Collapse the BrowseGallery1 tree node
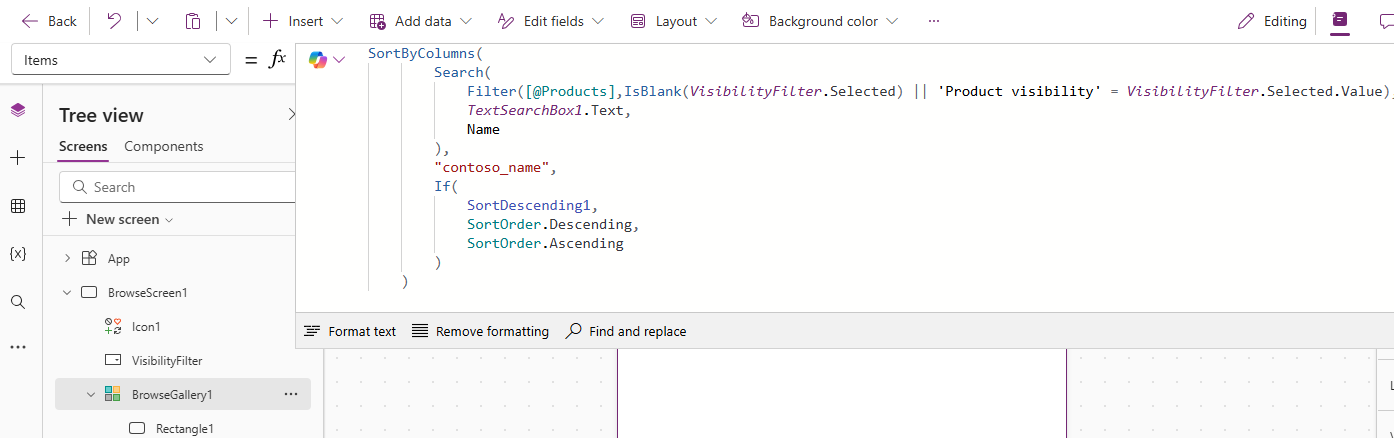 coord(91,395)
